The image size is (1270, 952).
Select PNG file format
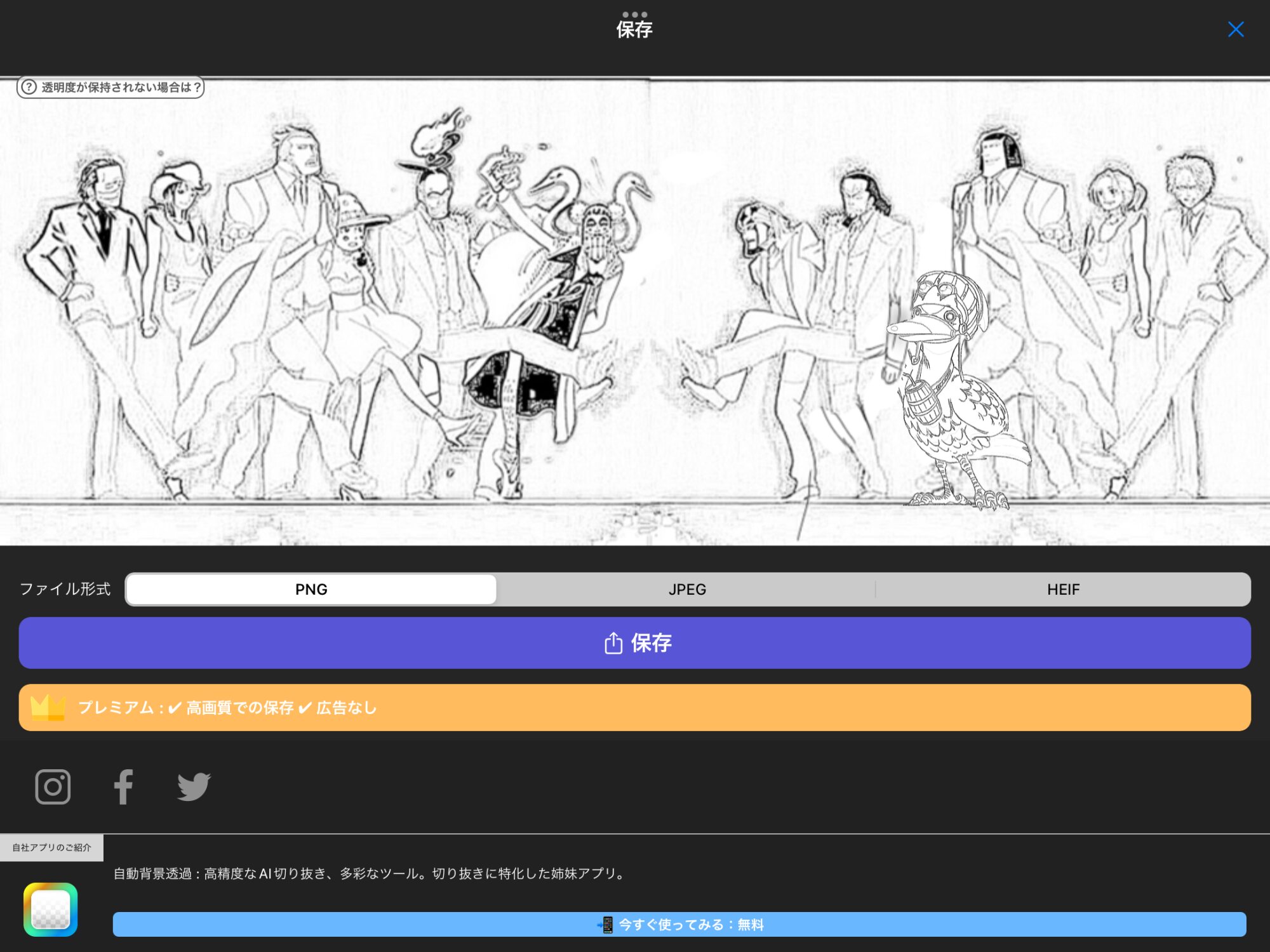311,589
